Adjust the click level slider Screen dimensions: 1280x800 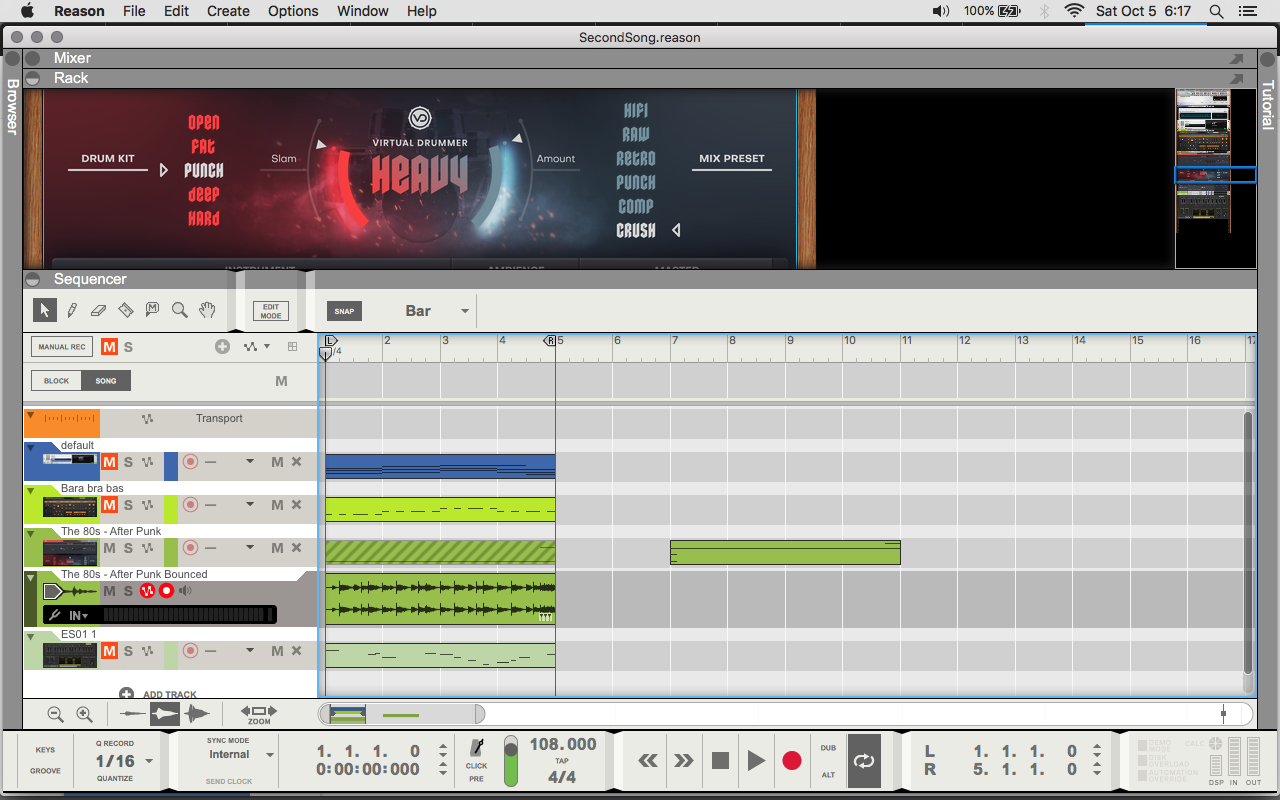[x=511, y=761]
